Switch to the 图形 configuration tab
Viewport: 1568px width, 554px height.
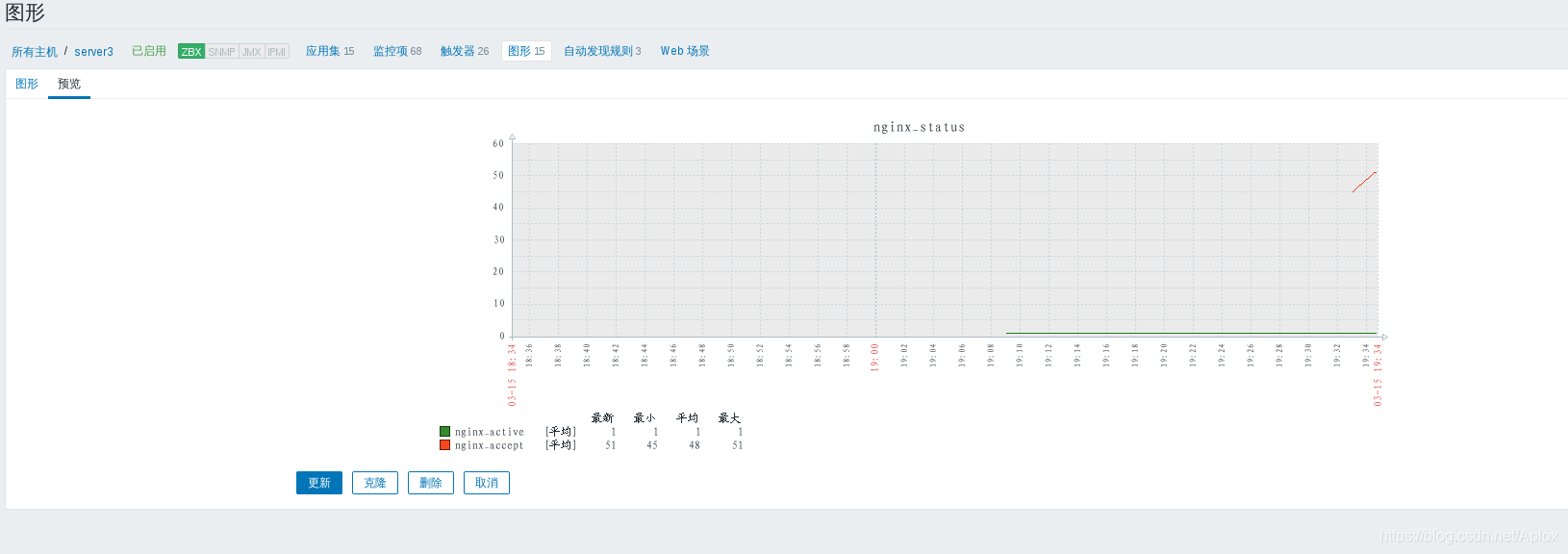tap(27, 84)
